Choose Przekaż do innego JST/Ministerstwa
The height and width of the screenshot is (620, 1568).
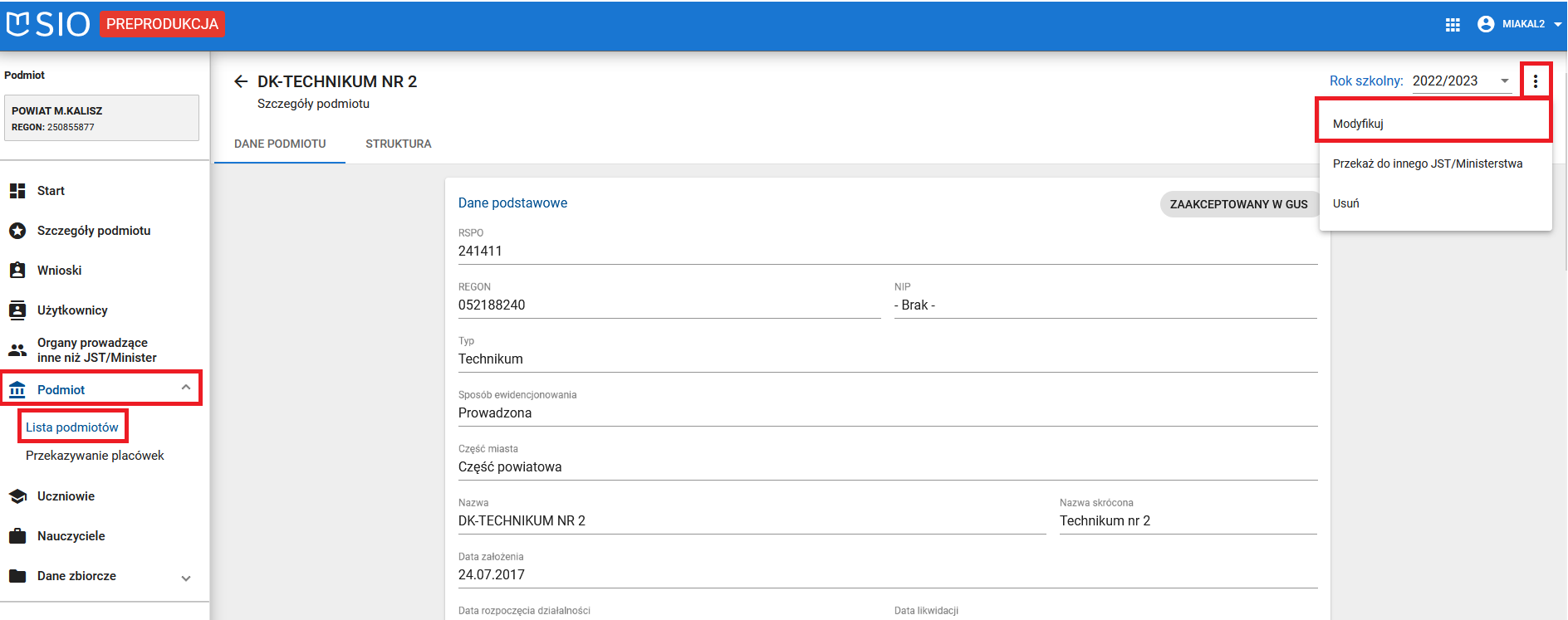(x=1434, y=164)
